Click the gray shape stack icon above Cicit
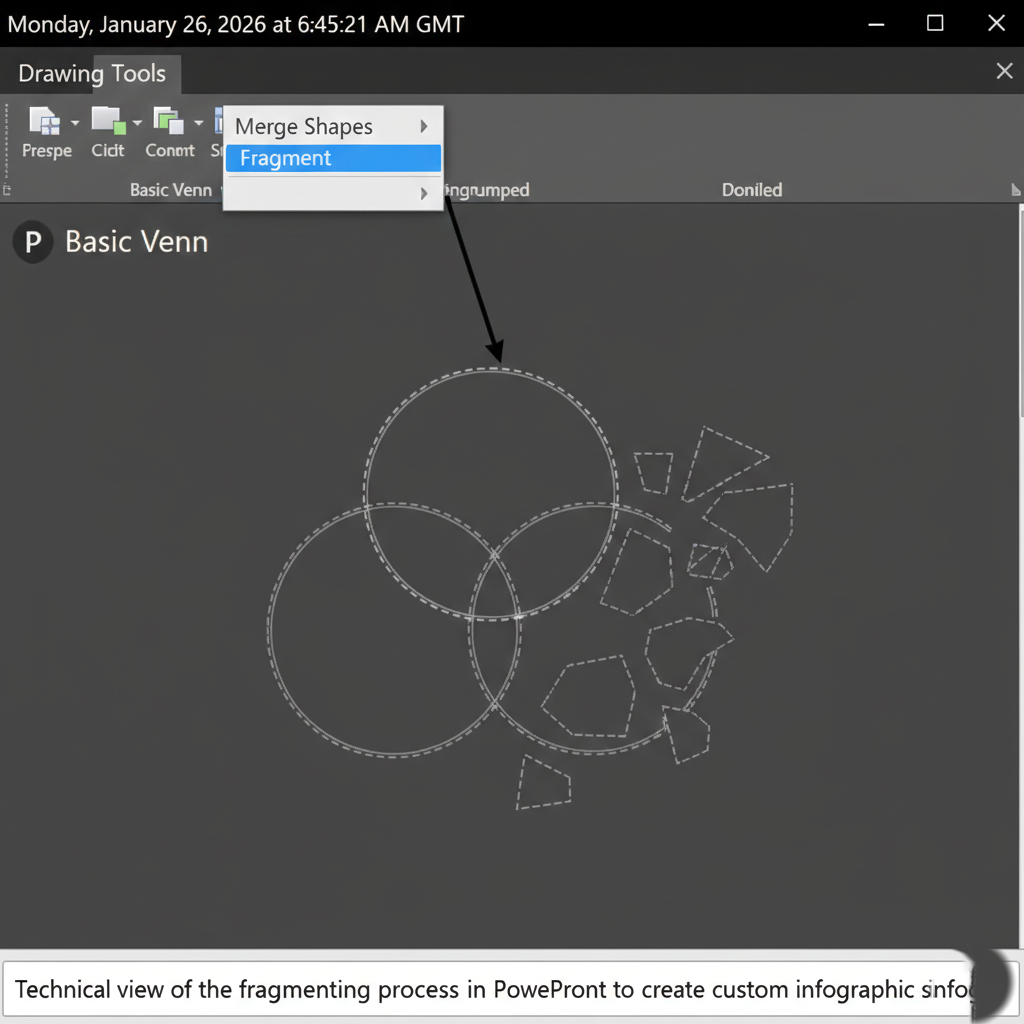 pyautogui.click(x=107, y=118)
